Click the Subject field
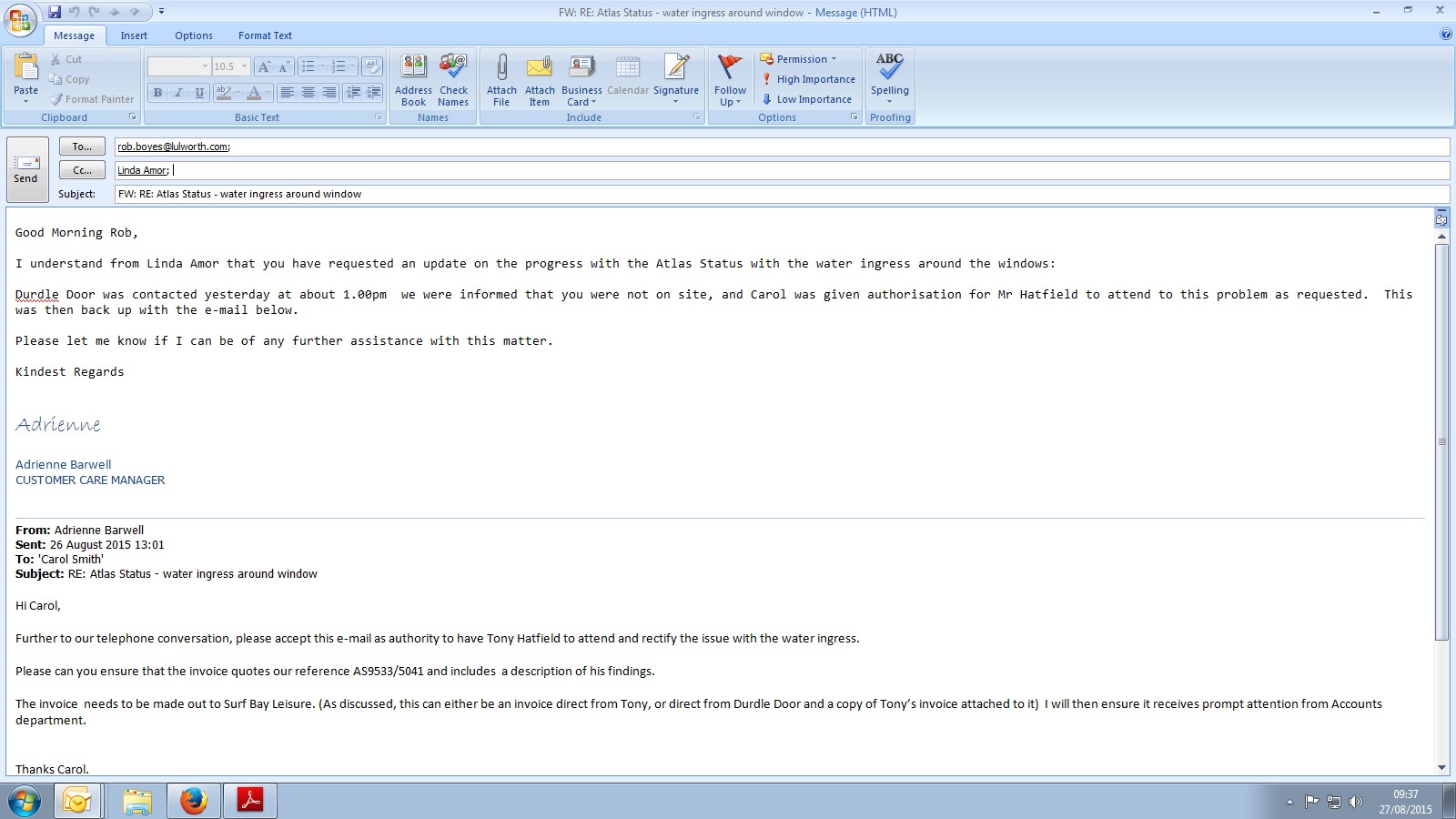Screen dimensions: 1456x819 (782, 194)
